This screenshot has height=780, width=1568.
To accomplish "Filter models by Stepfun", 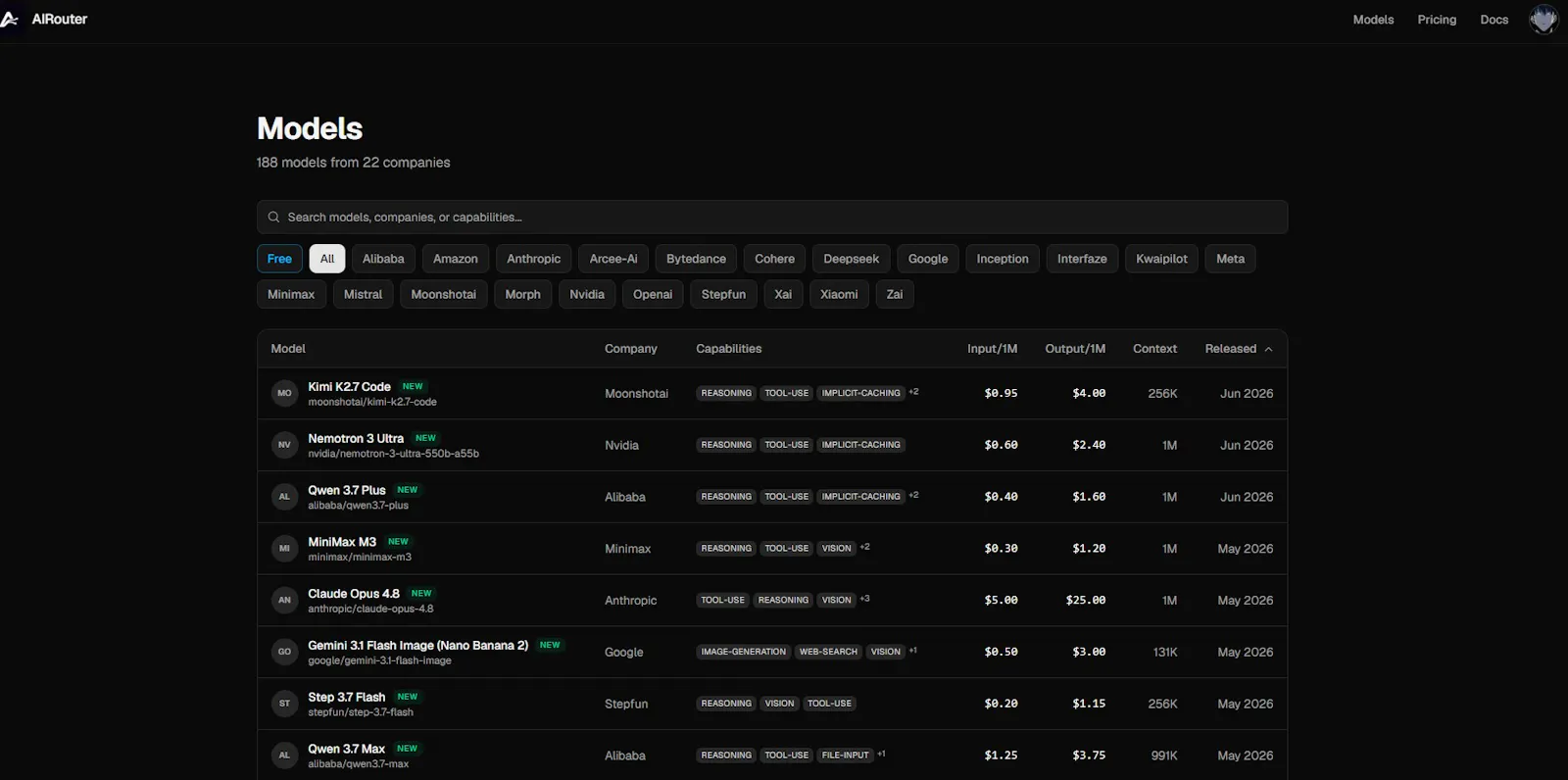I will tap(723, 294).
